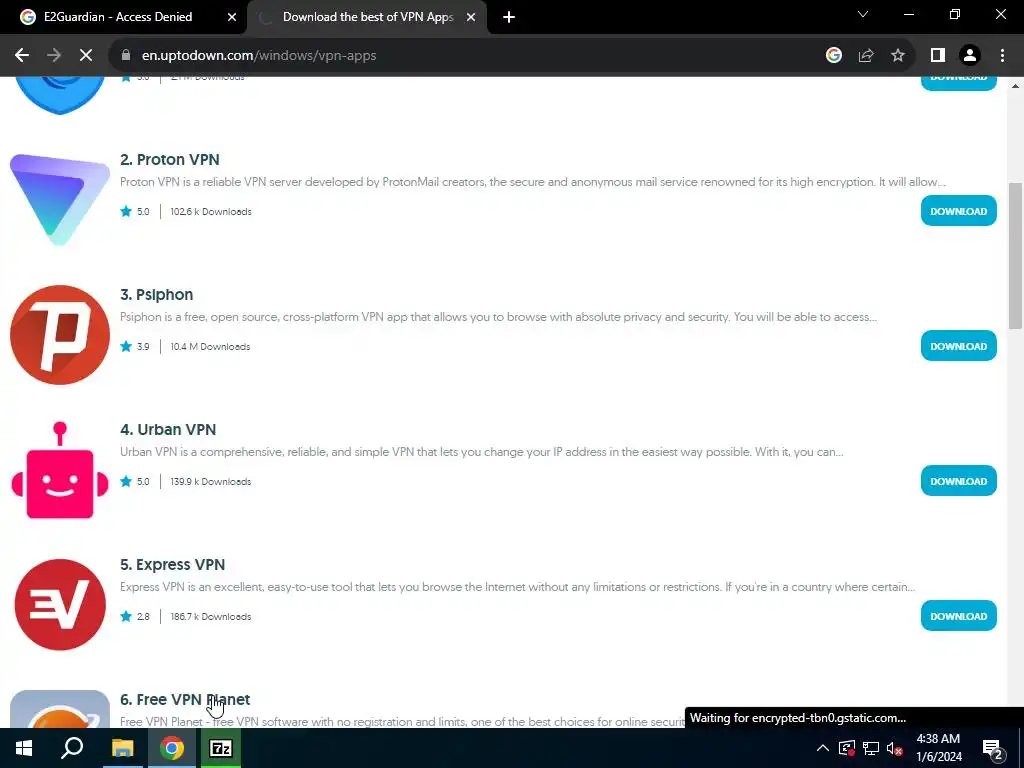The image size is (1024, 768).
Task: Switch to the E2Guardian - Access Denied tab
Action: tap(123, 17)
